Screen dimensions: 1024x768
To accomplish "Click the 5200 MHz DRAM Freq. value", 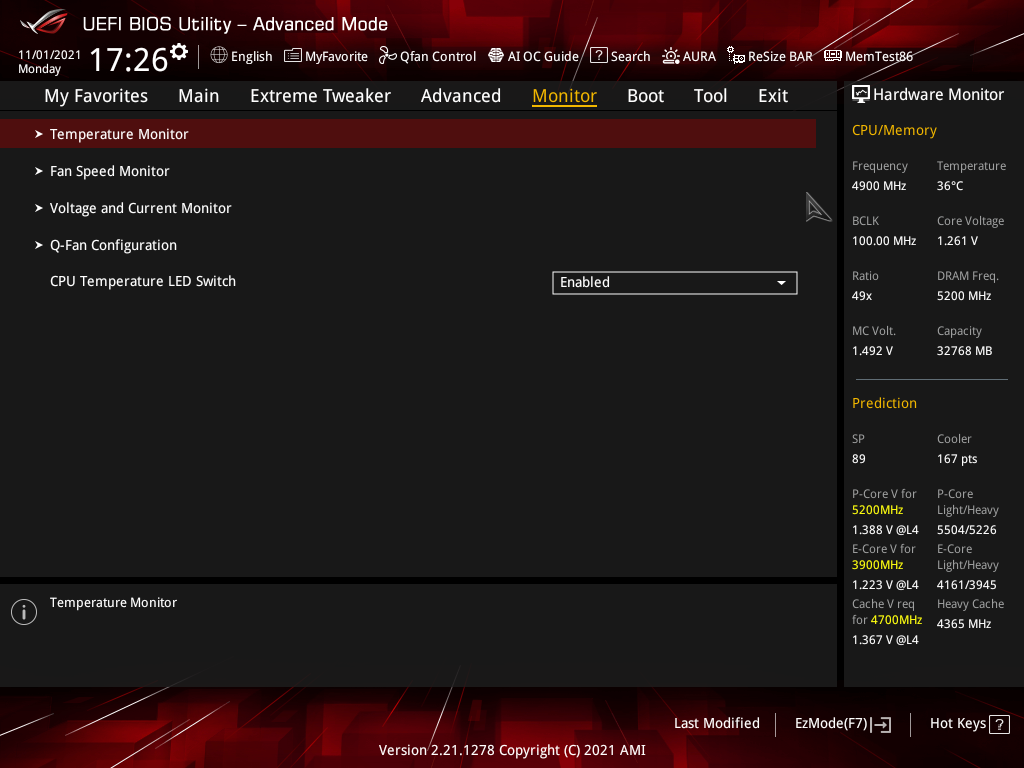I will click(x=964, y=296).
